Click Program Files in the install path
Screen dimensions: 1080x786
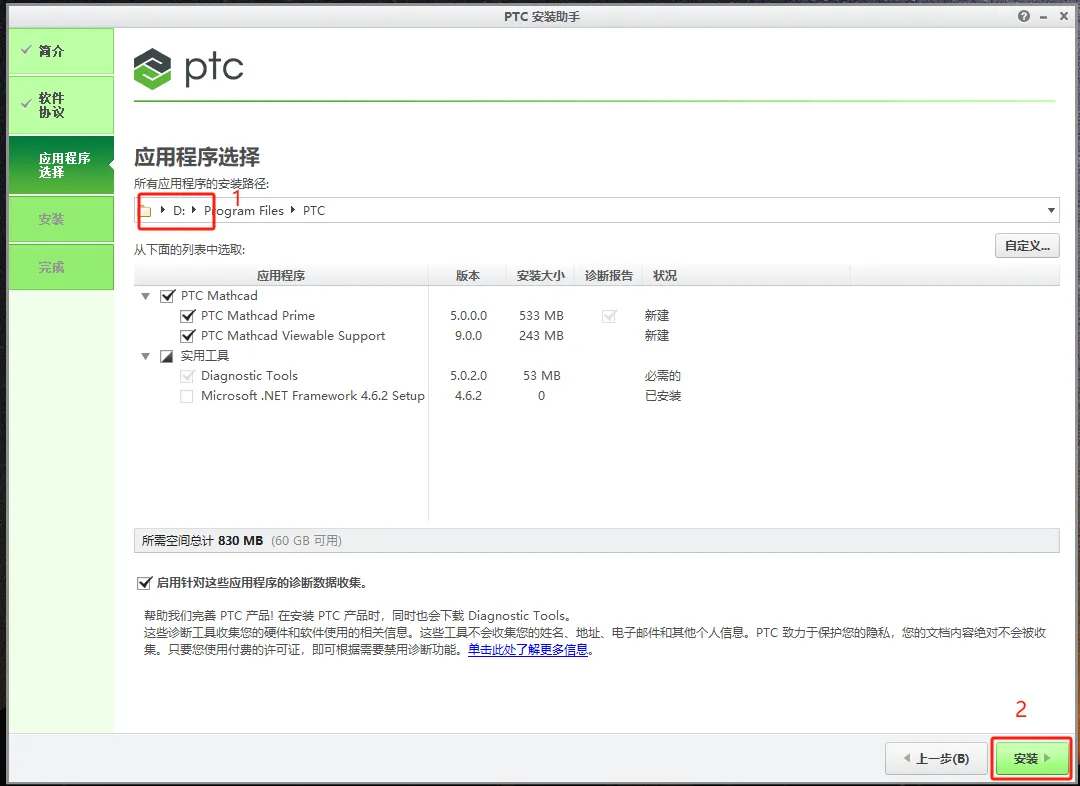pyautogui.click(x=244, y=211)
